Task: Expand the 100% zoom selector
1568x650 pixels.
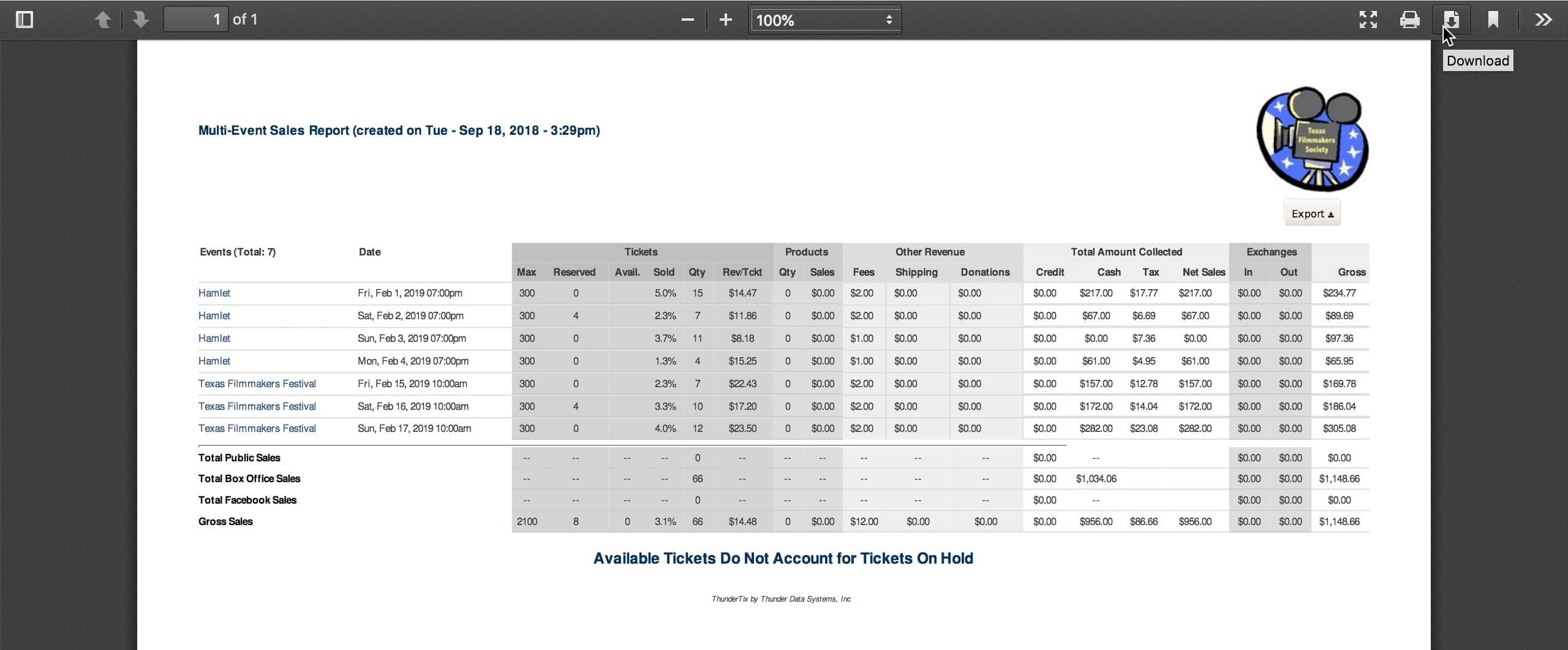Action: [824, 19]
